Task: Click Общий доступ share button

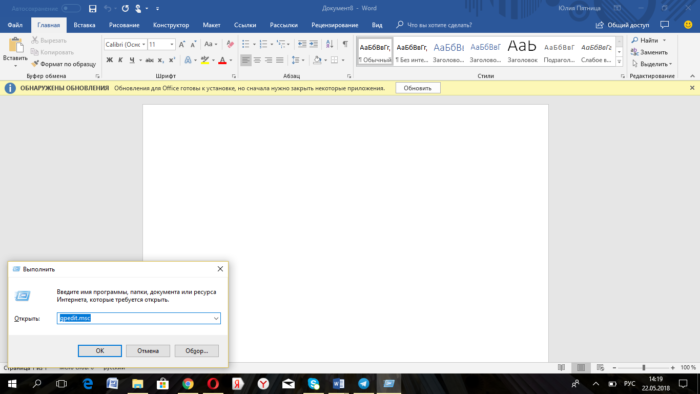Action: pos(622,25)
